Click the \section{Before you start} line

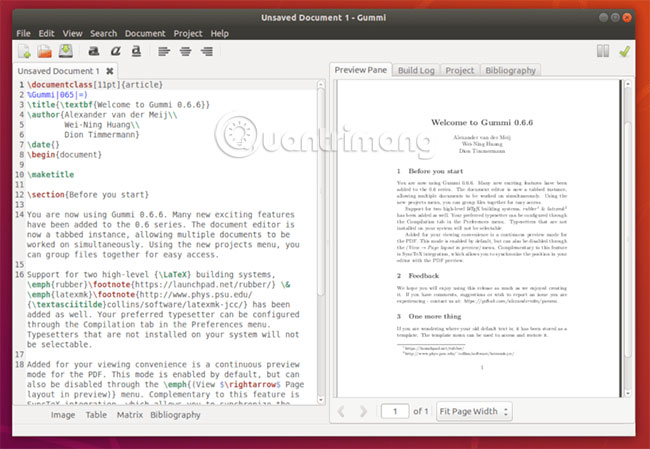(x=88, y=194)
